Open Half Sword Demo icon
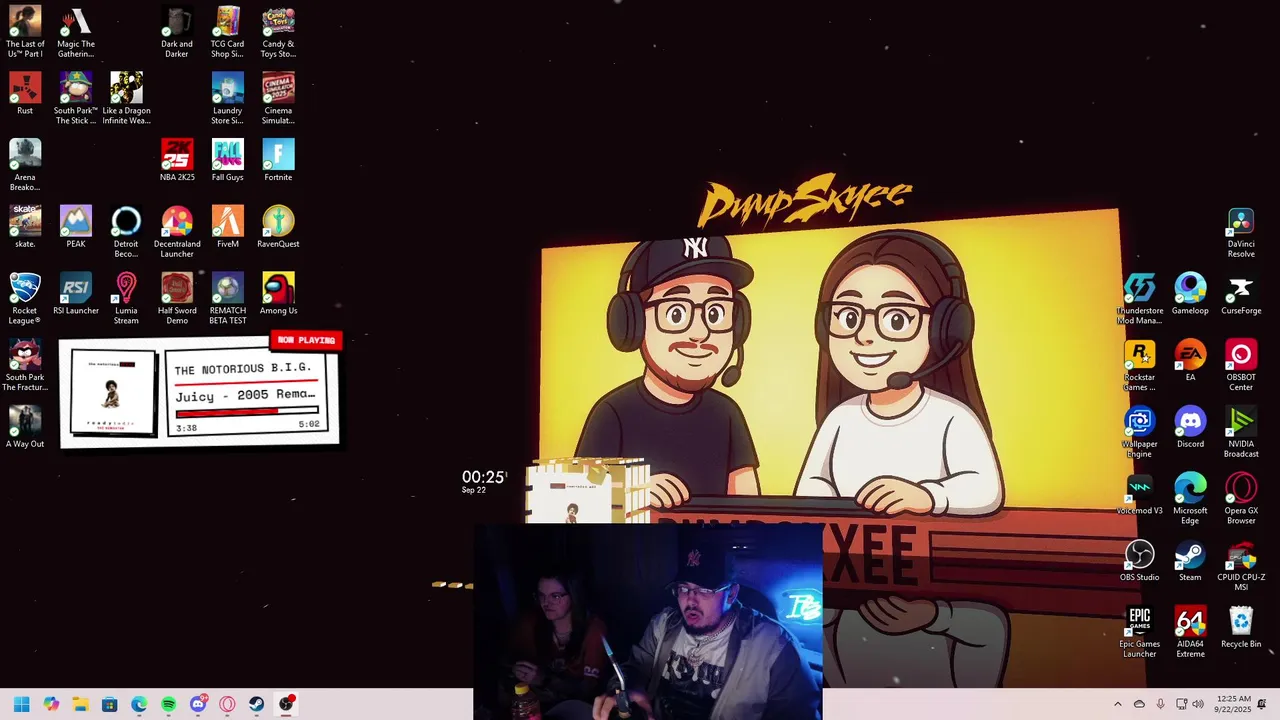The image size is (1280, 720). [177, 298]
